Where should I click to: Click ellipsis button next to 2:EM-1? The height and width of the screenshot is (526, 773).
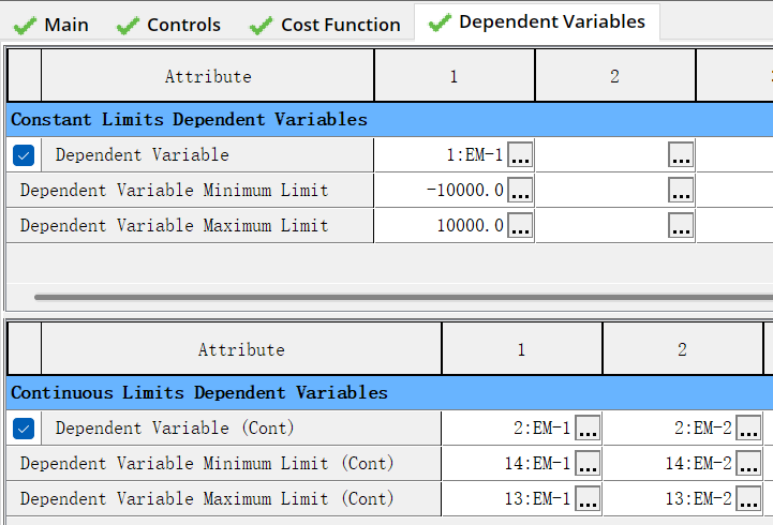coord(587,428)
